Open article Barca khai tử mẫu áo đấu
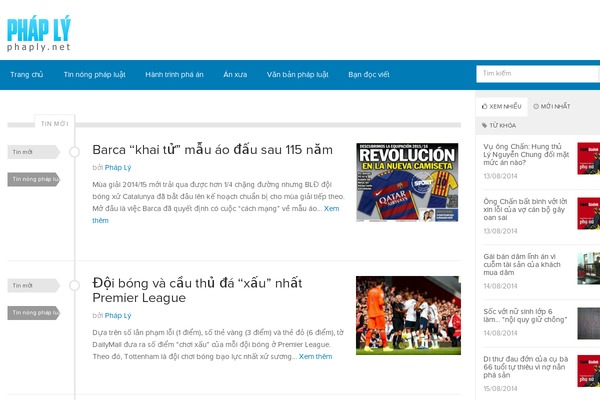Screen dimensions: 600x400 click(x=212, y=150)
